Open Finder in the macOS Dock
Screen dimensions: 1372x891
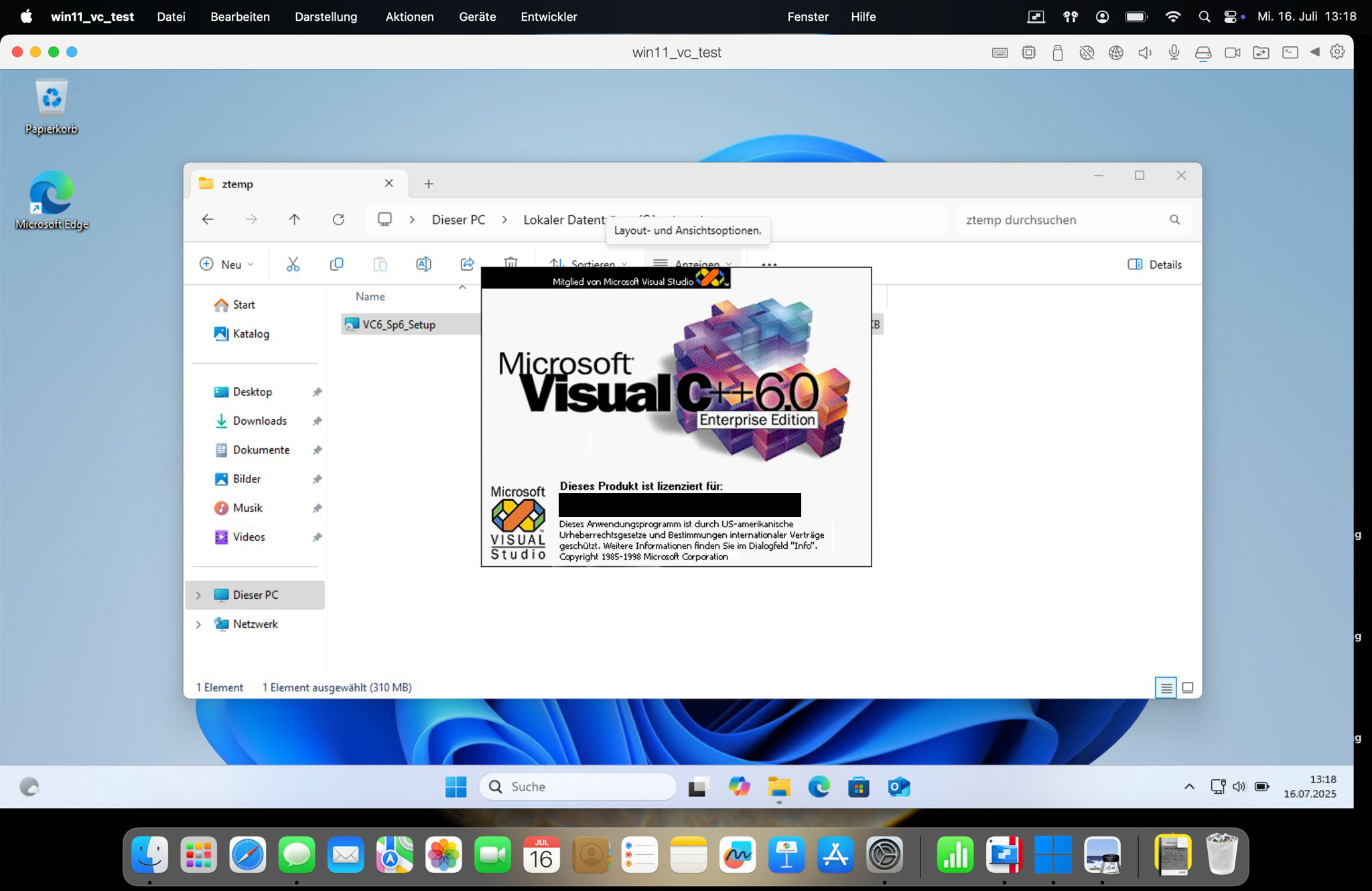[149, 854]
